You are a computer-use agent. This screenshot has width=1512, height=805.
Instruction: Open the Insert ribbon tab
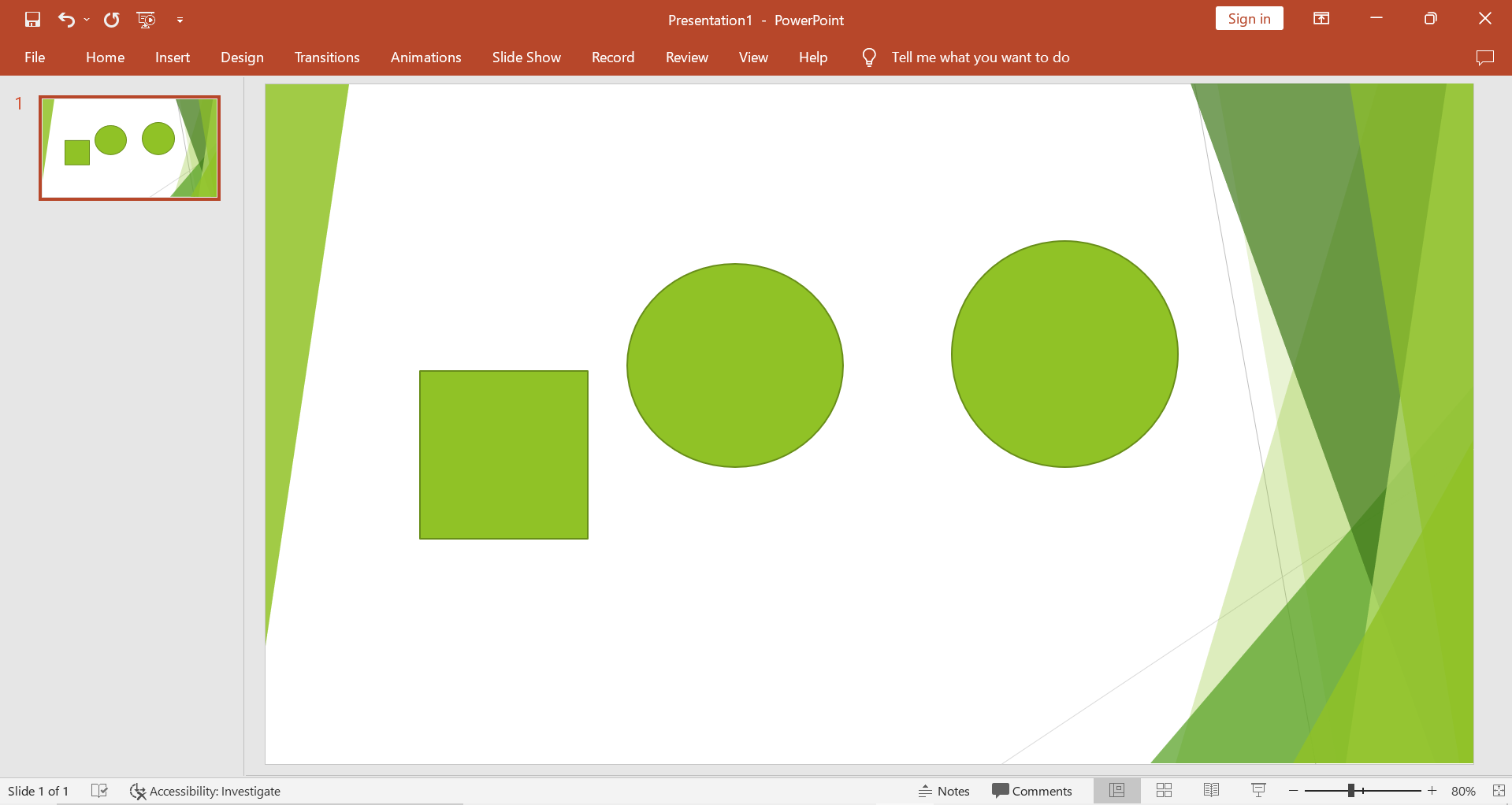click(x=173, y=57)
